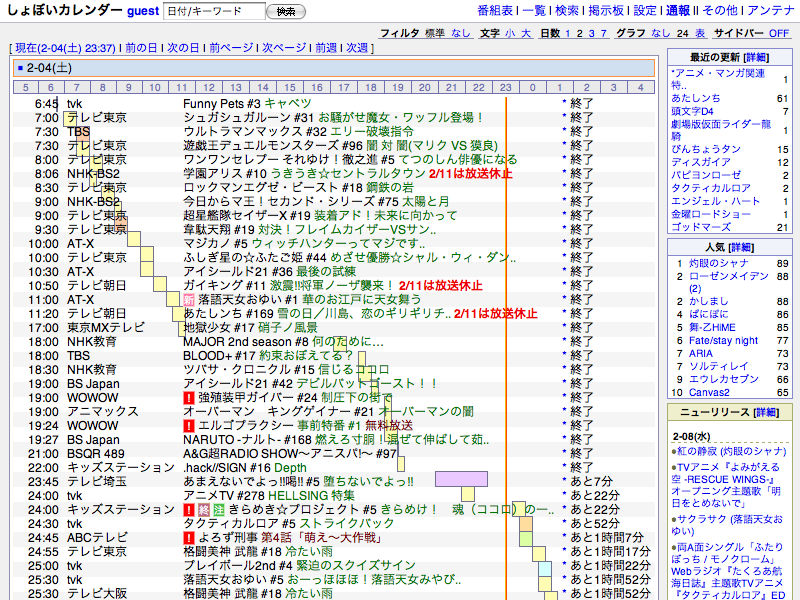Click the blue square icon beside 2-04(土)

[x=19, y=68]
